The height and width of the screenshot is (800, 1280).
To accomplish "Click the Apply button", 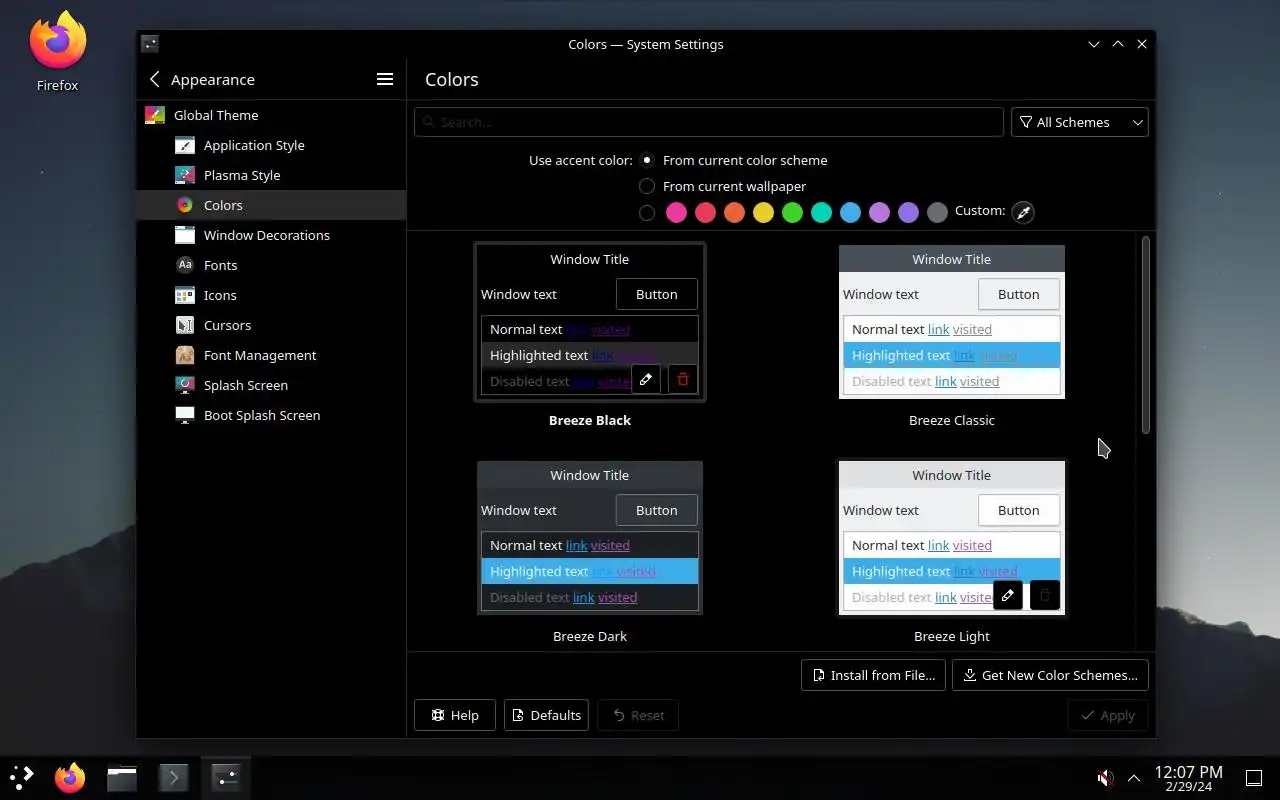I will point(1108,715).
